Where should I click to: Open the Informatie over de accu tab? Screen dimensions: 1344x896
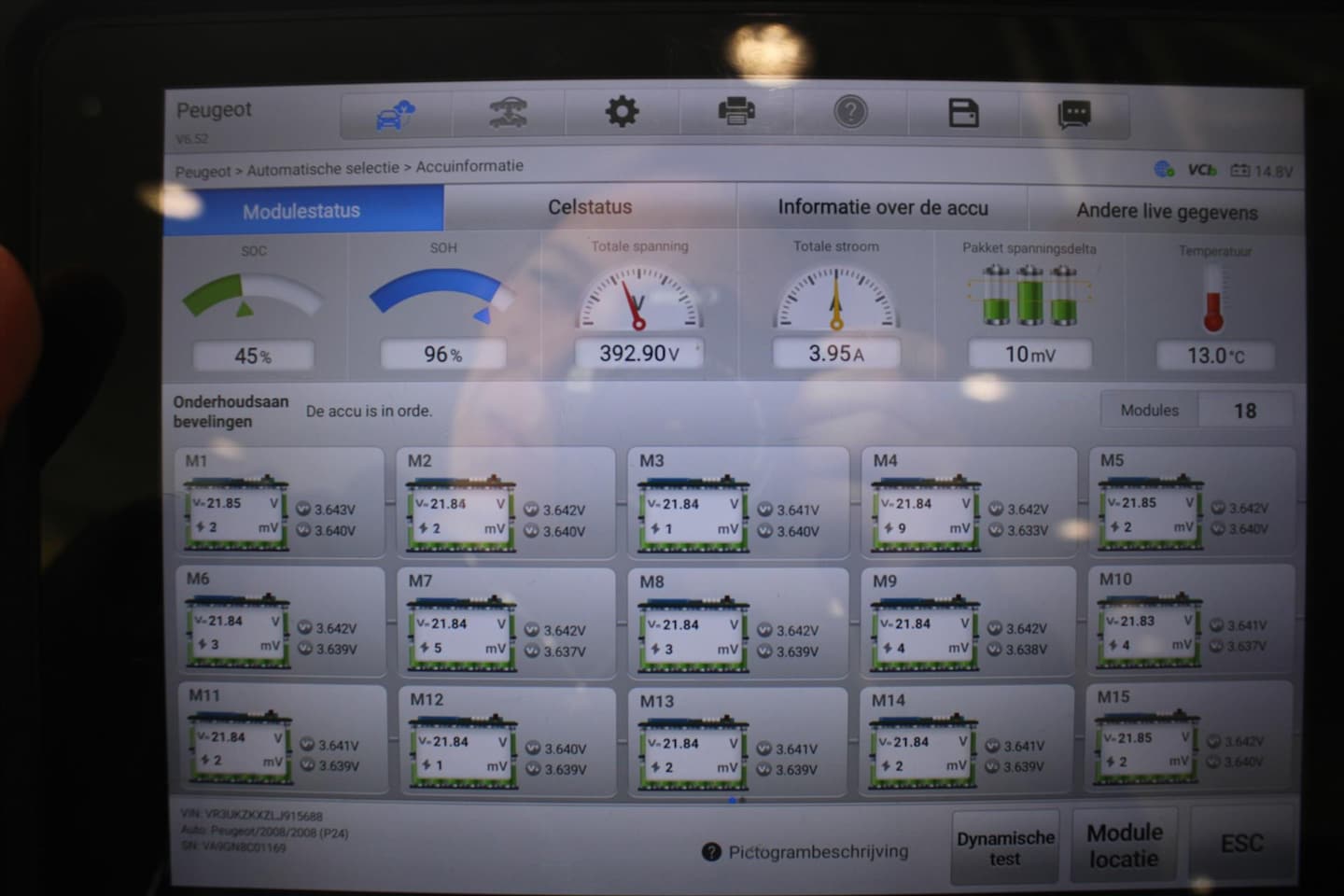882,208
